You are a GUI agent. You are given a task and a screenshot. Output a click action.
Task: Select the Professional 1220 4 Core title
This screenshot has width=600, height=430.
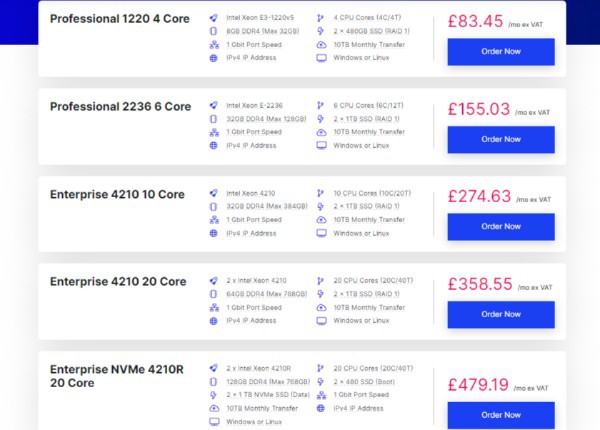(120, 19)
